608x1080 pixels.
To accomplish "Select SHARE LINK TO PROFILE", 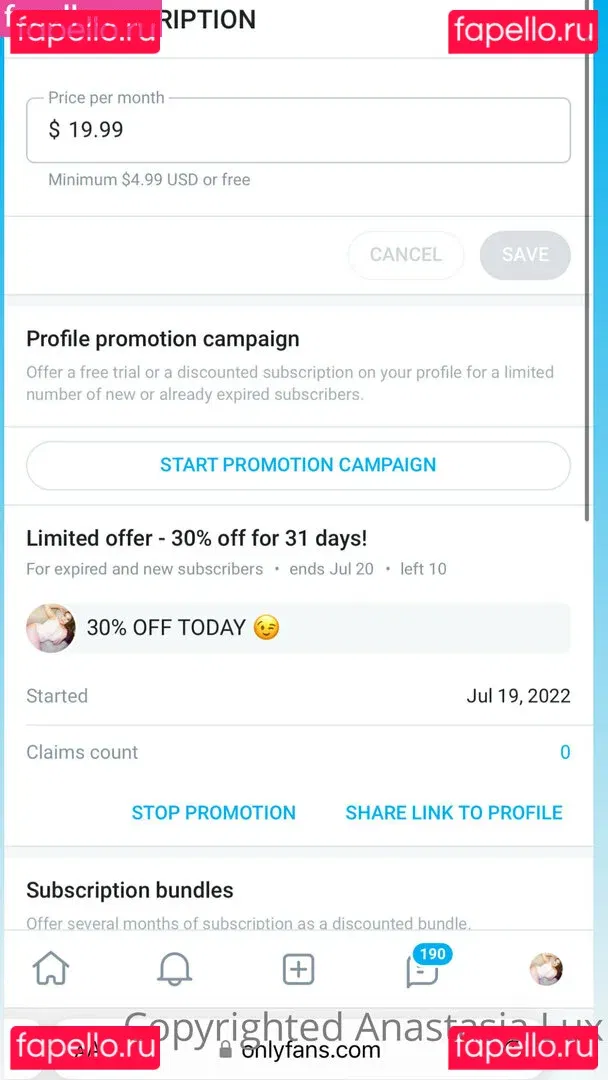I will [454, 813].
